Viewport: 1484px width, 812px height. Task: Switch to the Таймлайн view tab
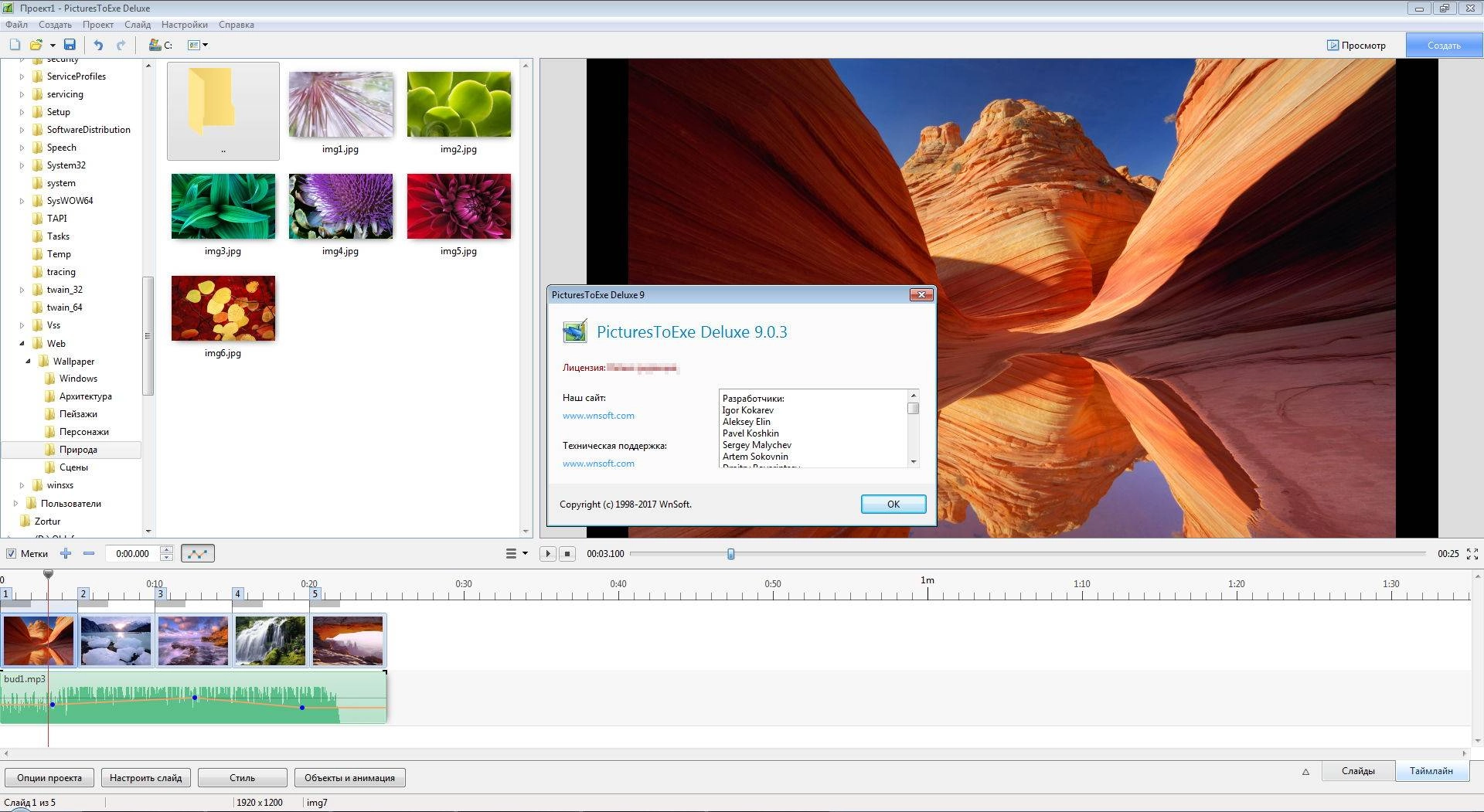point(1431,770)
